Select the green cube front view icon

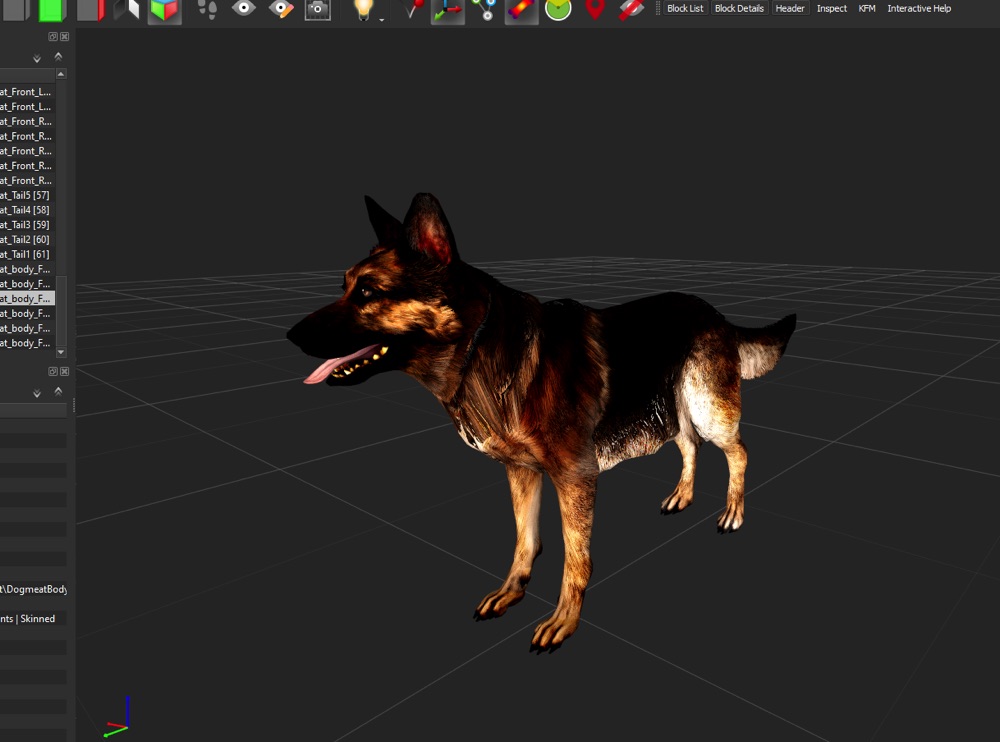[x=51, y=9]
